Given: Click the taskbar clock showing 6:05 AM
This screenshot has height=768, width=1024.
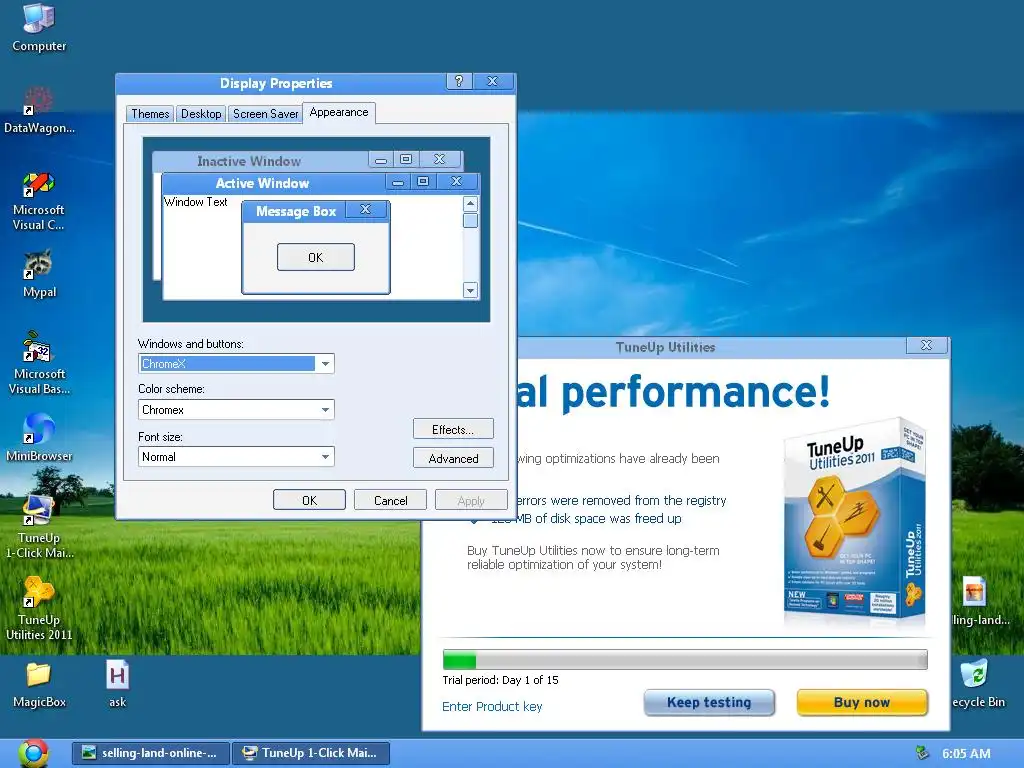Looking at the screenshot, I should [966, 754].
